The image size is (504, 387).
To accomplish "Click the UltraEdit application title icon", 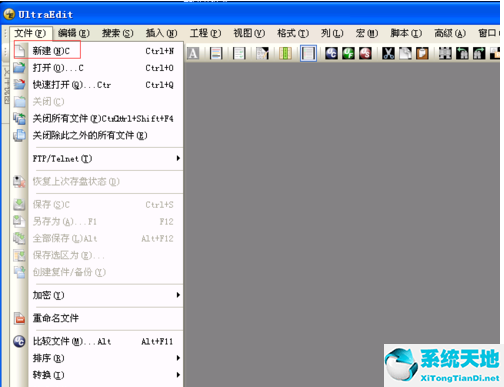I will pos(9,14).
